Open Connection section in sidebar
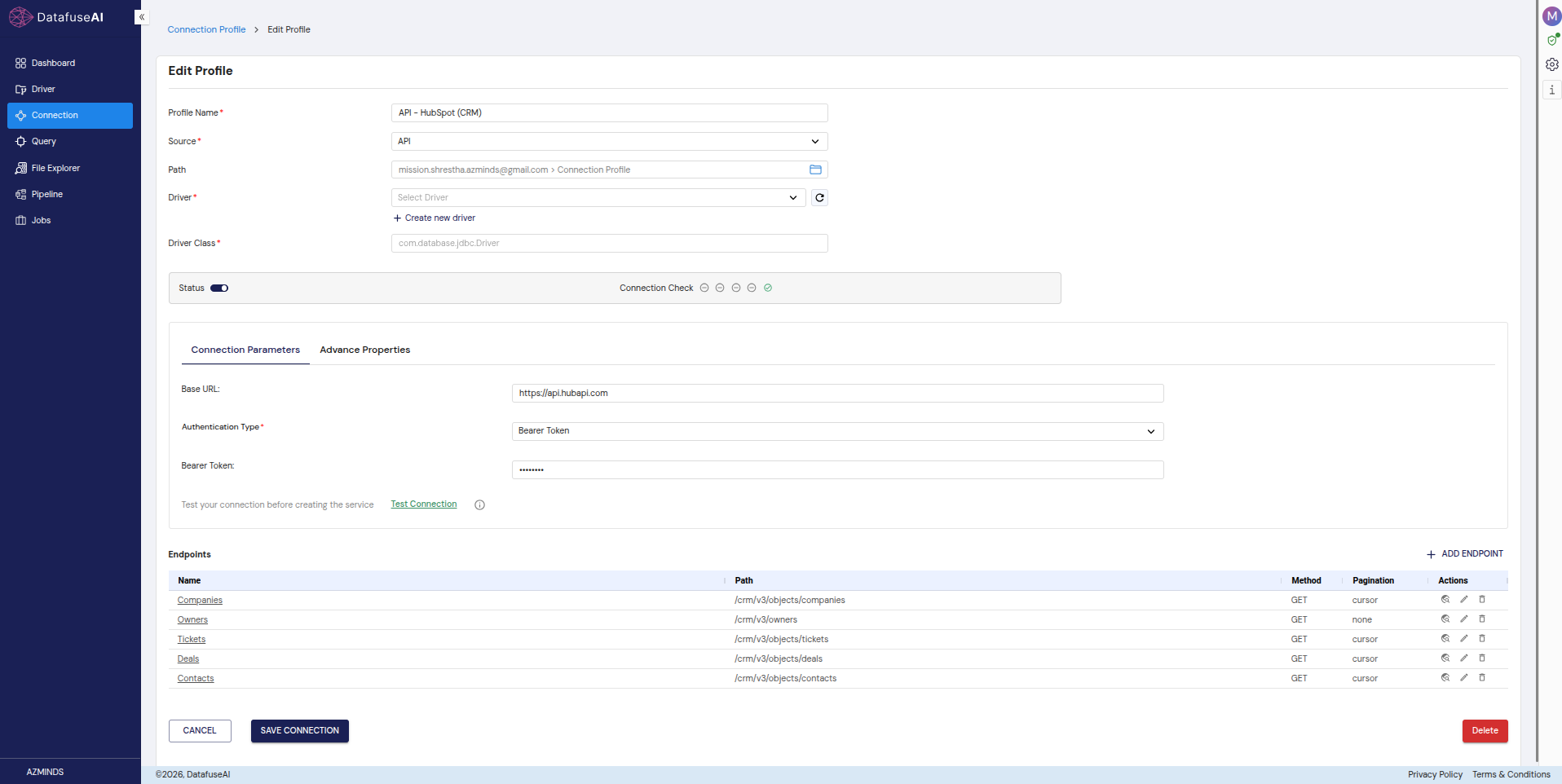The image size is (1562, 784). [x=70, y=116]
